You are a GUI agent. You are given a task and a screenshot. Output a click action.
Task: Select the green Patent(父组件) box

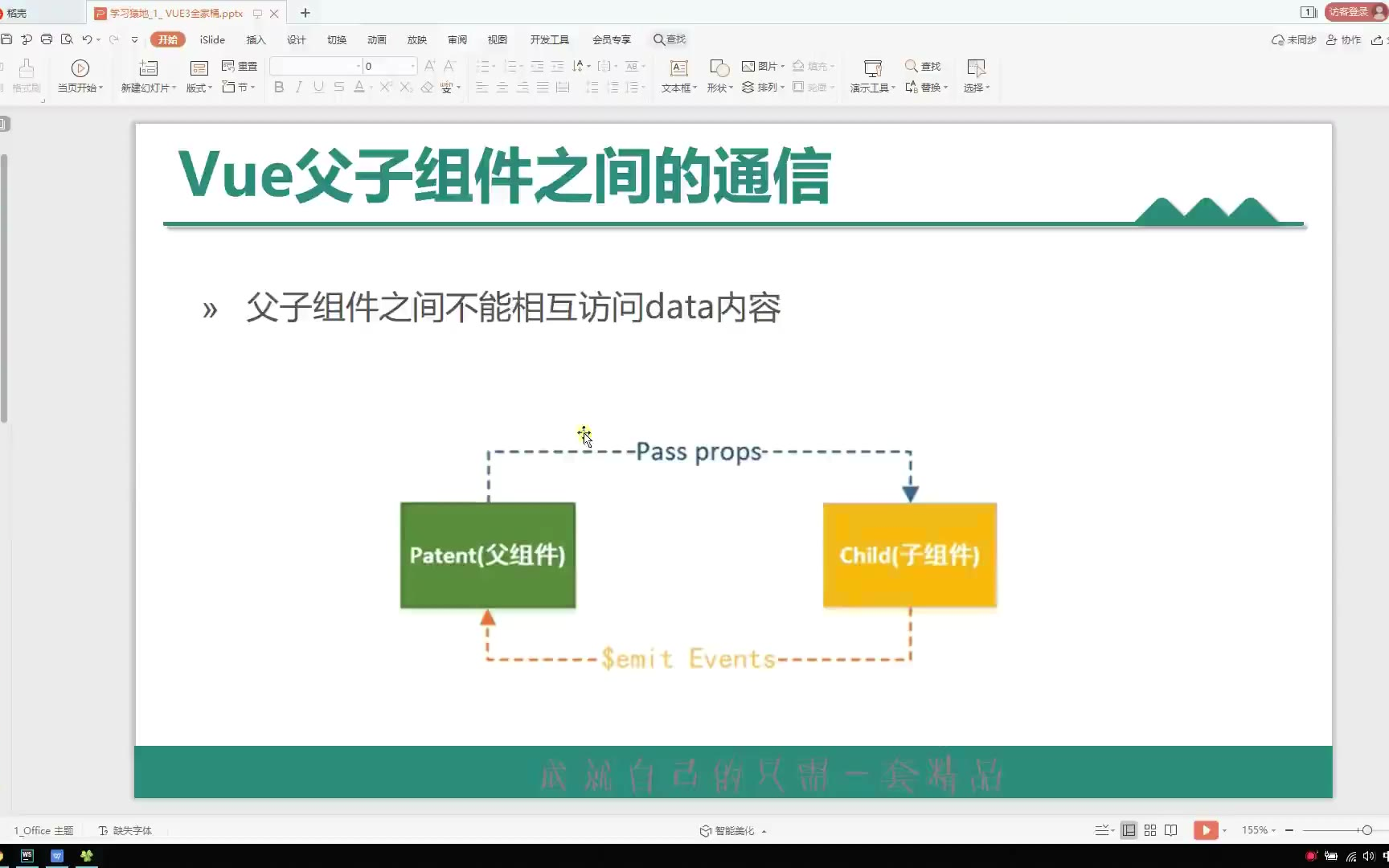coord(488,555)
